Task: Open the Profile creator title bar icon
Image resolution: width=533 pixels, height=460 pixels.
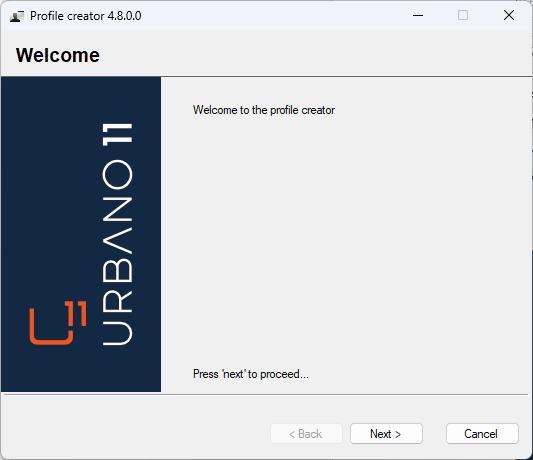Action: [x=17, y=16]
